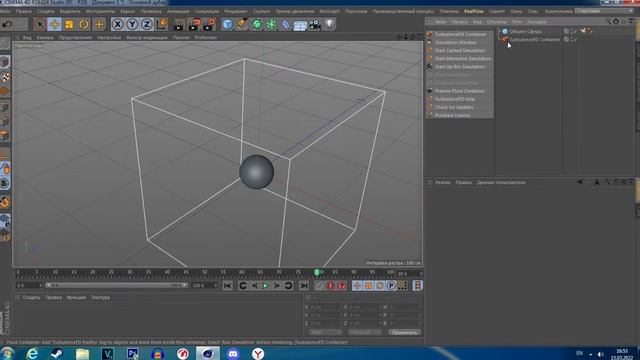Toggle Y axis lock

point(132,24)
